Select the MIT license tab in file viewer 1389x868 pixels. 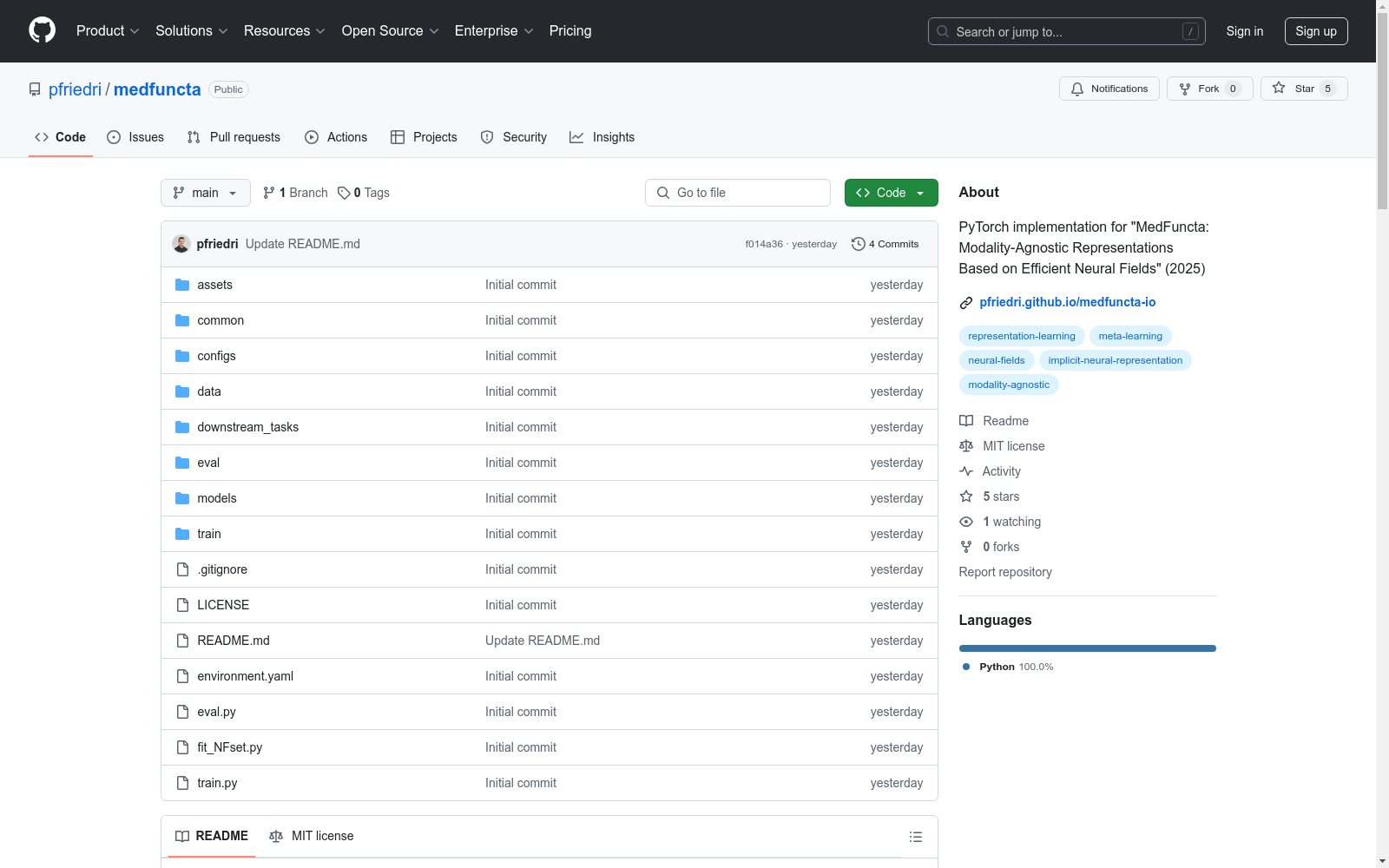point(312,836)
